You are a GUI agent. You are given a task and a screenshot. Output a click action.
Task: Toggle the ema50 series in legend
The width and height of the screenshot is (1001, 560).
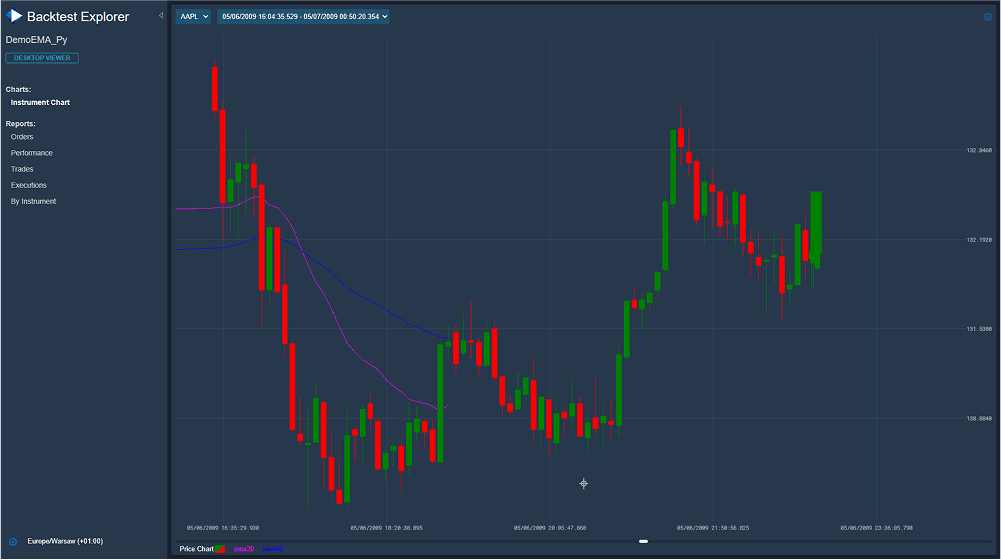pos(273,549)
